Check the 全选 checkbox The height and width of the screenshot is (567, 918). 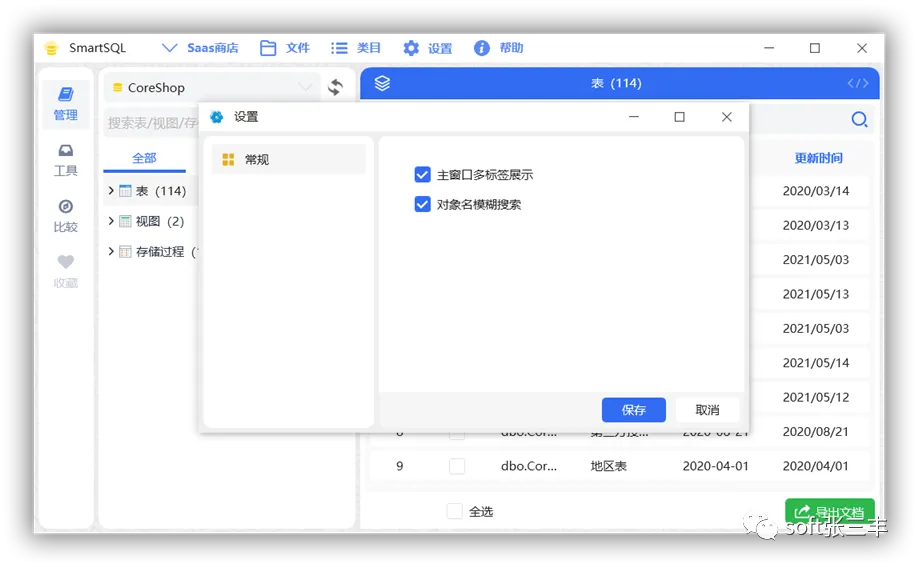pos(454,511)
